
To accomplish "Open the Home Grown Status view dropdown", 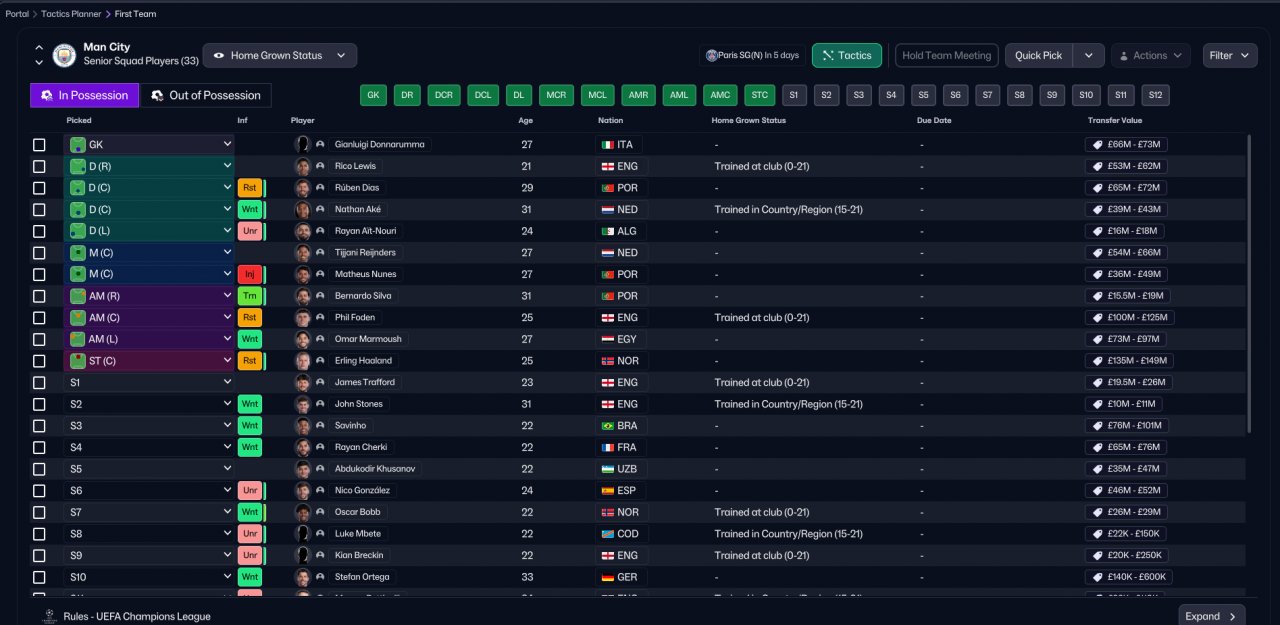I will 280,56.
